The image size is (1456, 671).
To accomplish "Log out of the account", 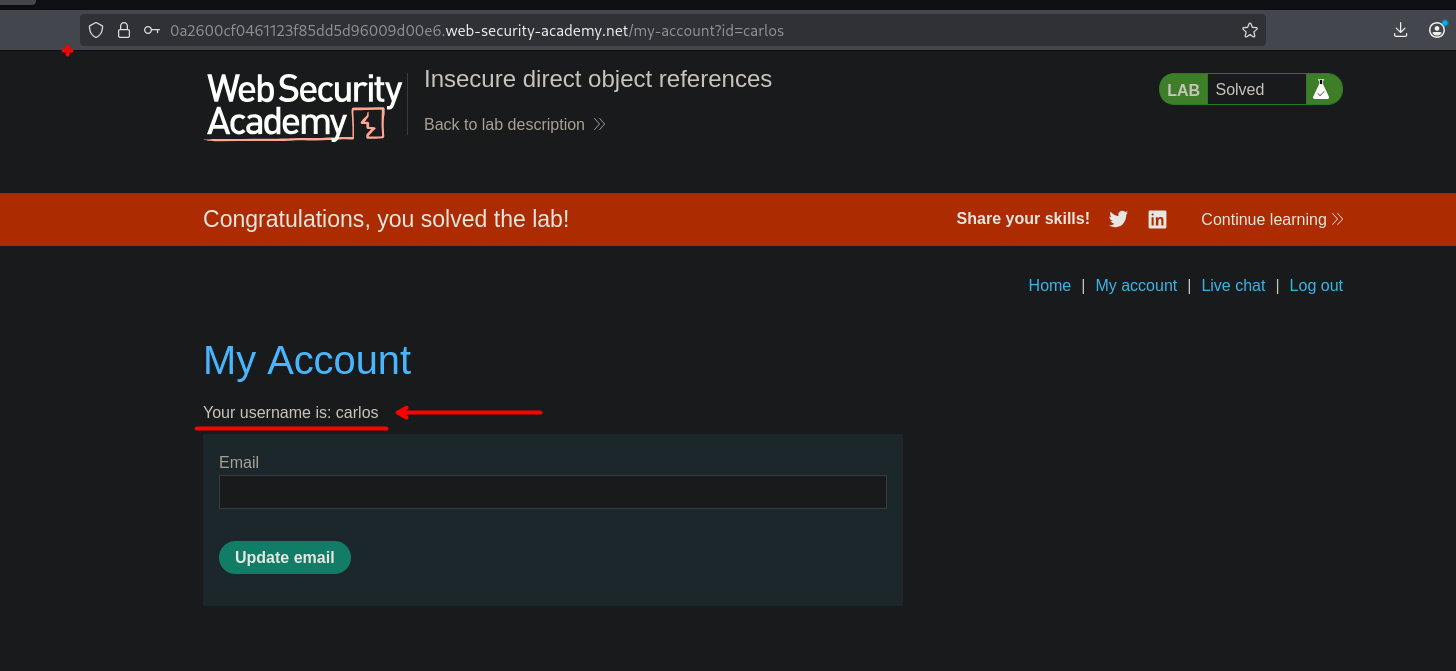I will tap(1316, 285).
